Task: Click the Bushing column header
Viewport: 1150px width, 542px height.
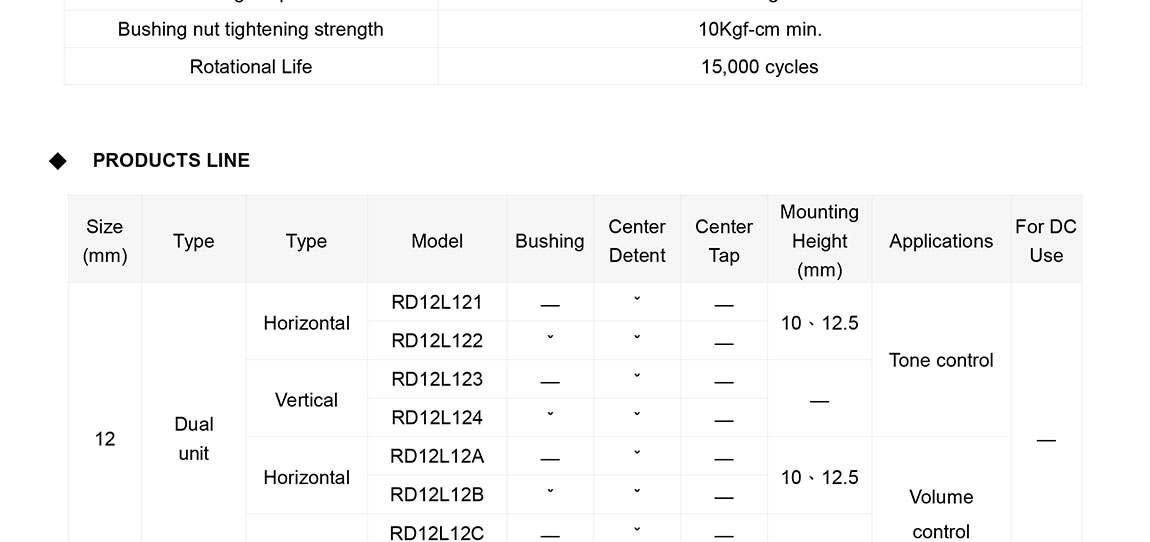Action: 550,241
